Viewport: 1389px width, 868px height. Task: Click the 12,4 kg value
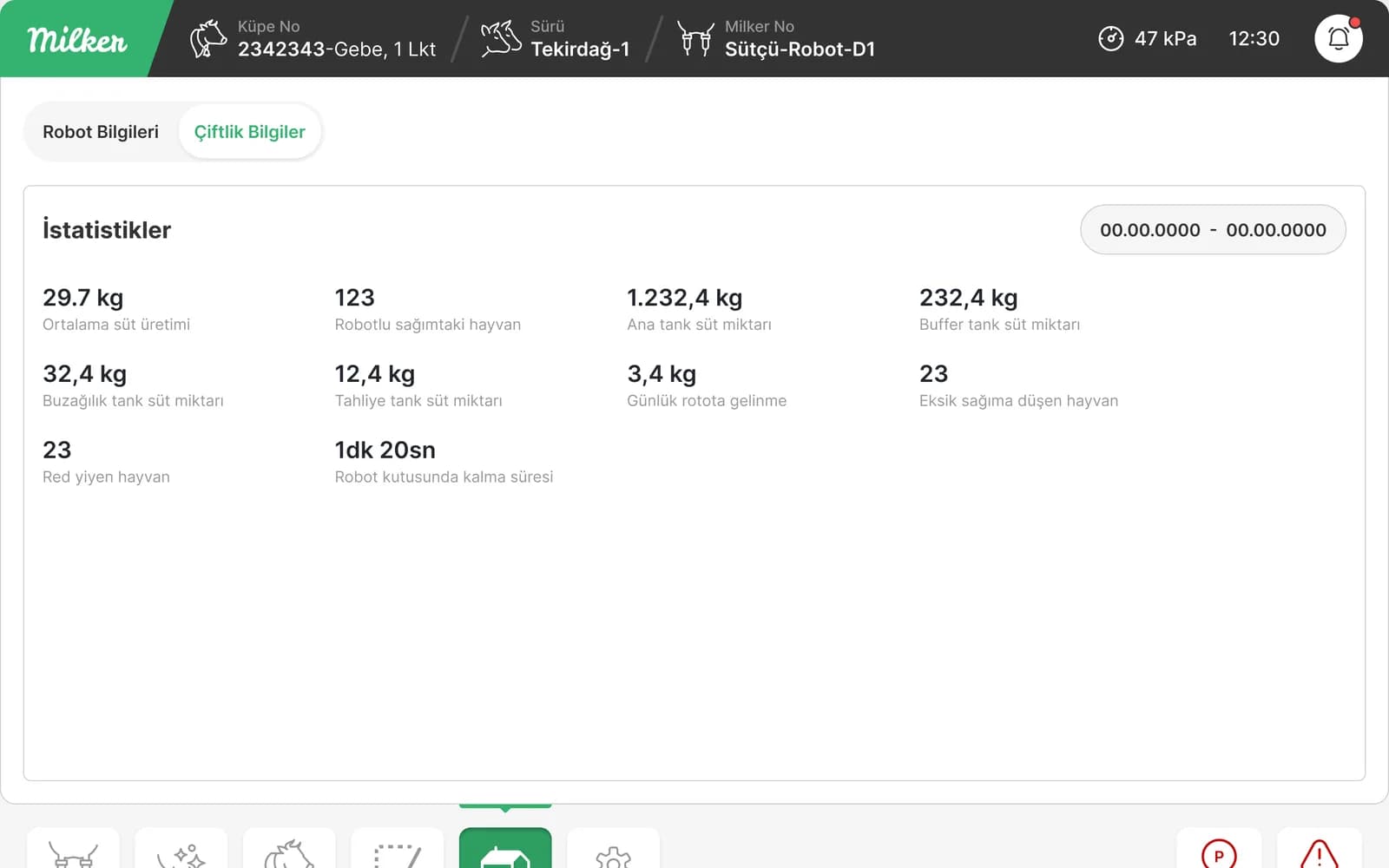[374, 374]
